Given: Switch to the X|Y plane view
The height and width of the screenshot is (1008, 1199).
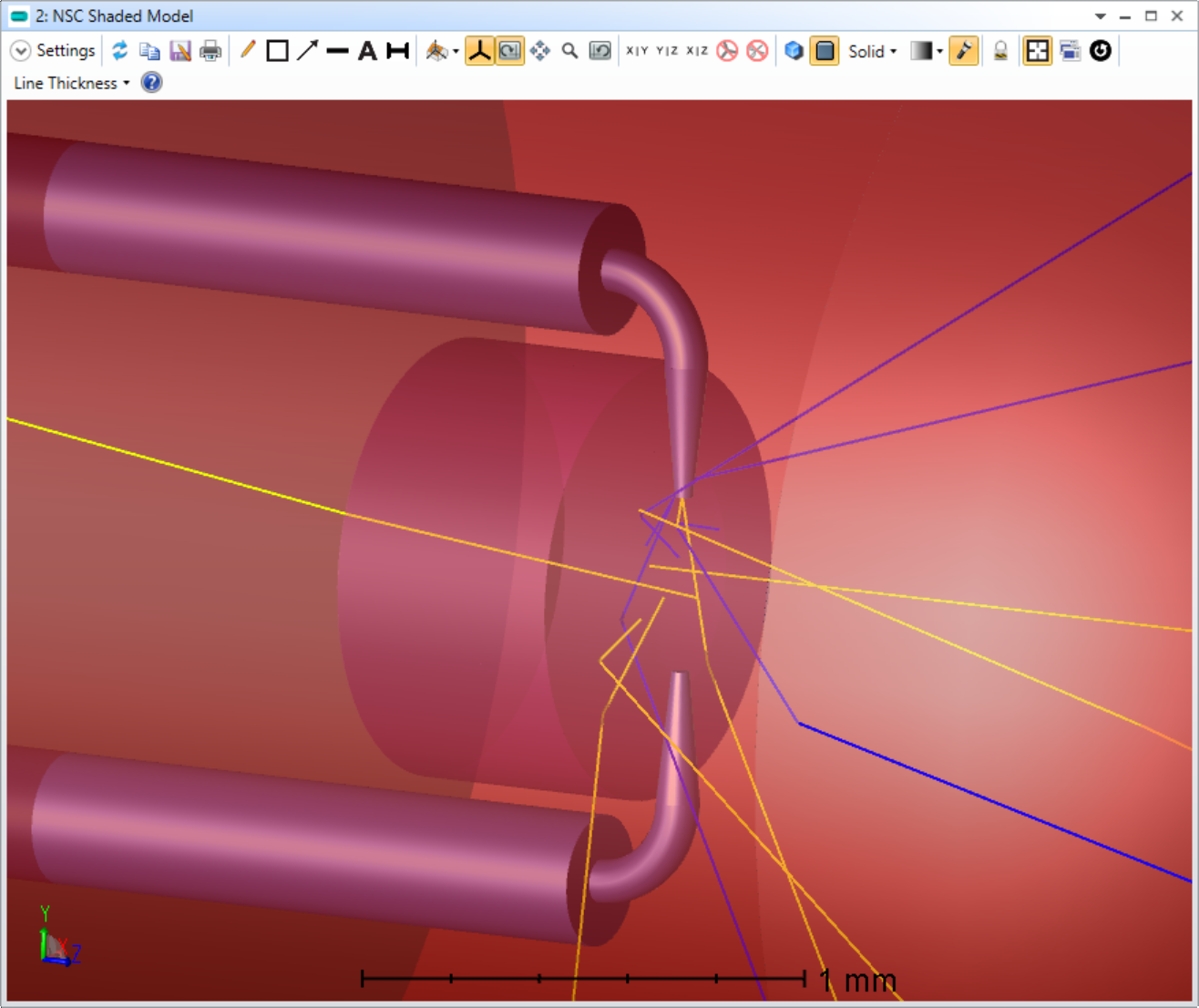Looking at the screenshot, I should point(637,51).
